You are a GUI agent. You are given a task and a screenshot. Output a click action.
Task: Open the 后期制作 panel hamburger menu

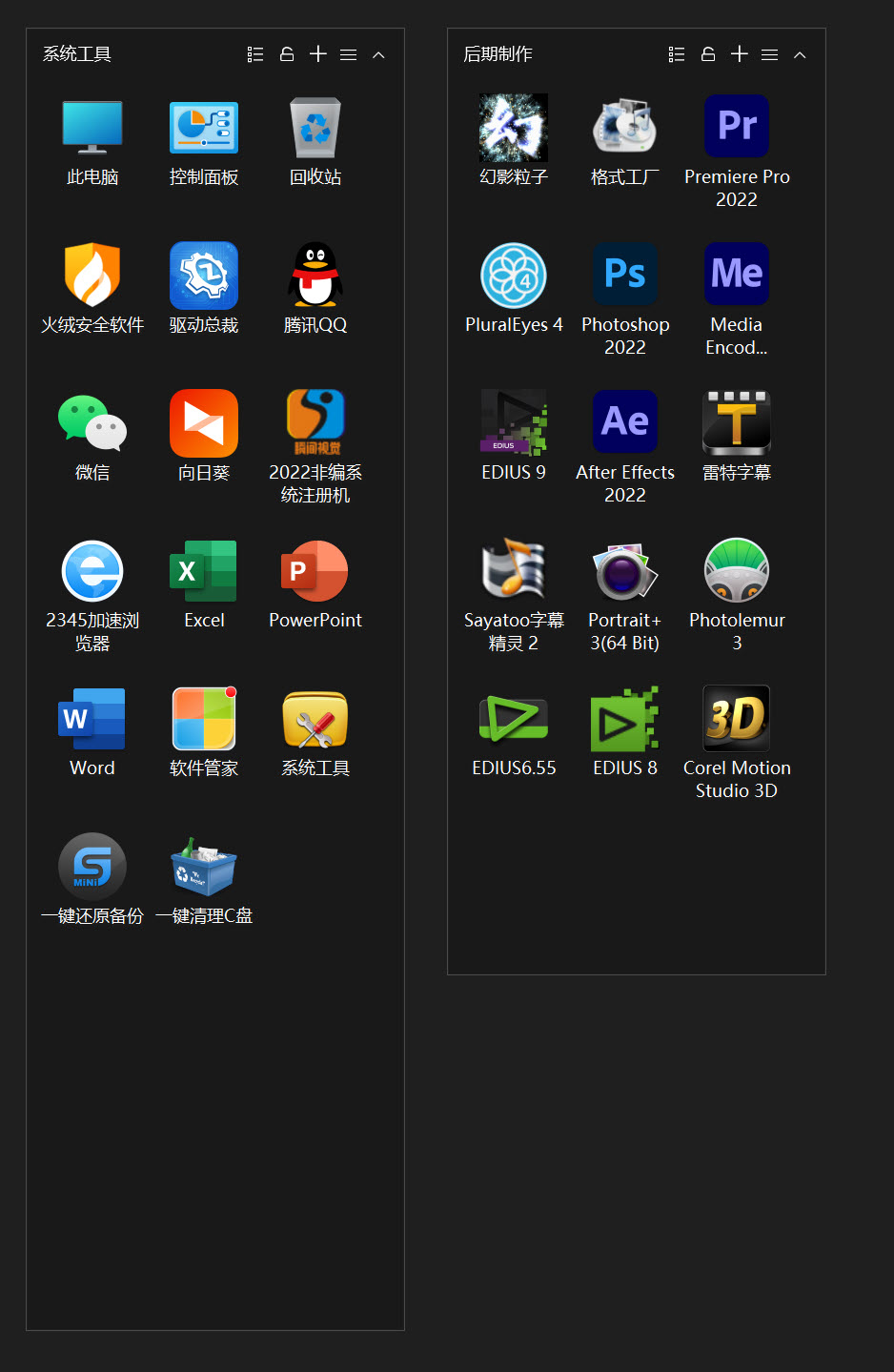tap(770, 55)
